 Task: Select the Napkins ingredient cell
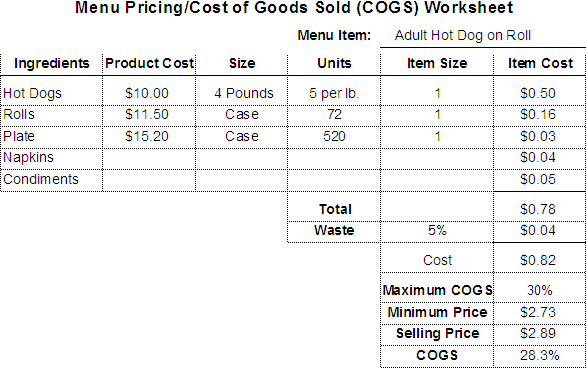52,159
